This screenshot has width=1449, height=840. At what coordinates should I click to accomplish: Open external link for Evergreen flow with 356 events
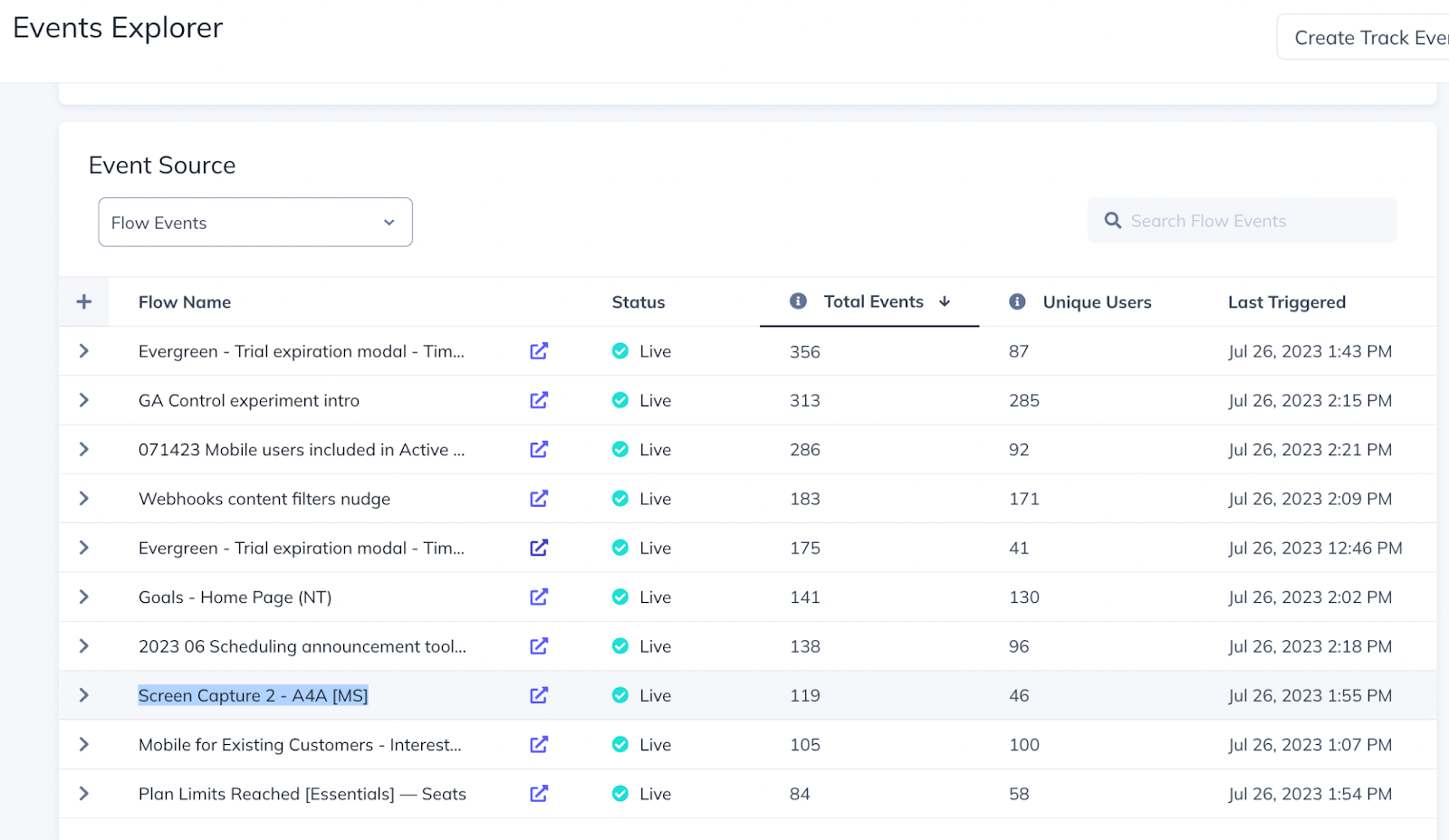pyautogui.click(x=539, y=351)
